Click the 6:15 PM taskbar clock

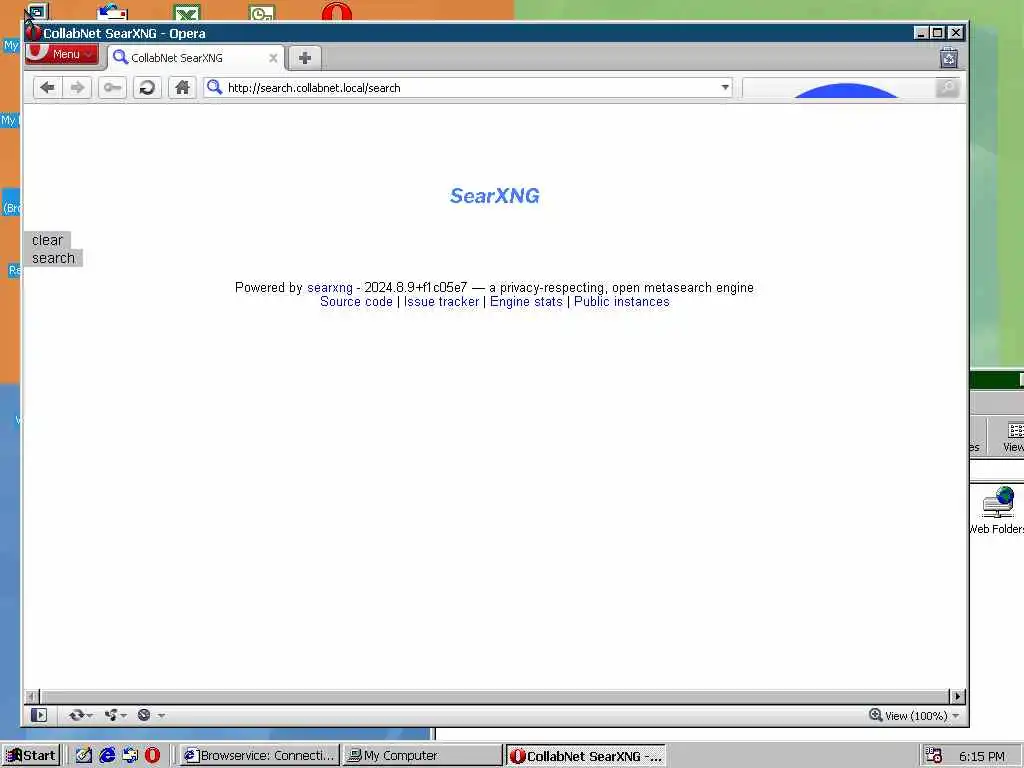(982, 756)
